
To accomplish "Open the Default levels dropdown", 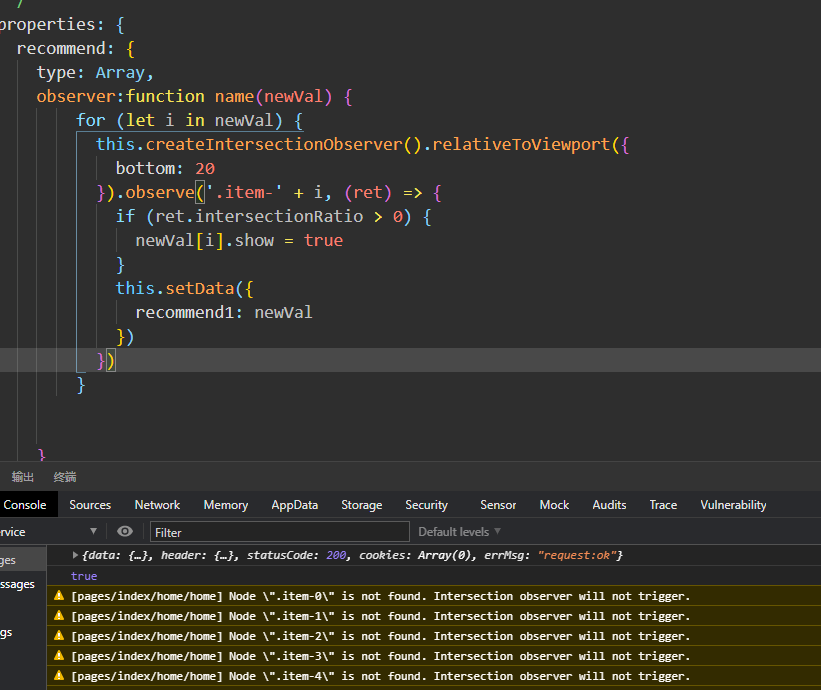I will (459, 532).
